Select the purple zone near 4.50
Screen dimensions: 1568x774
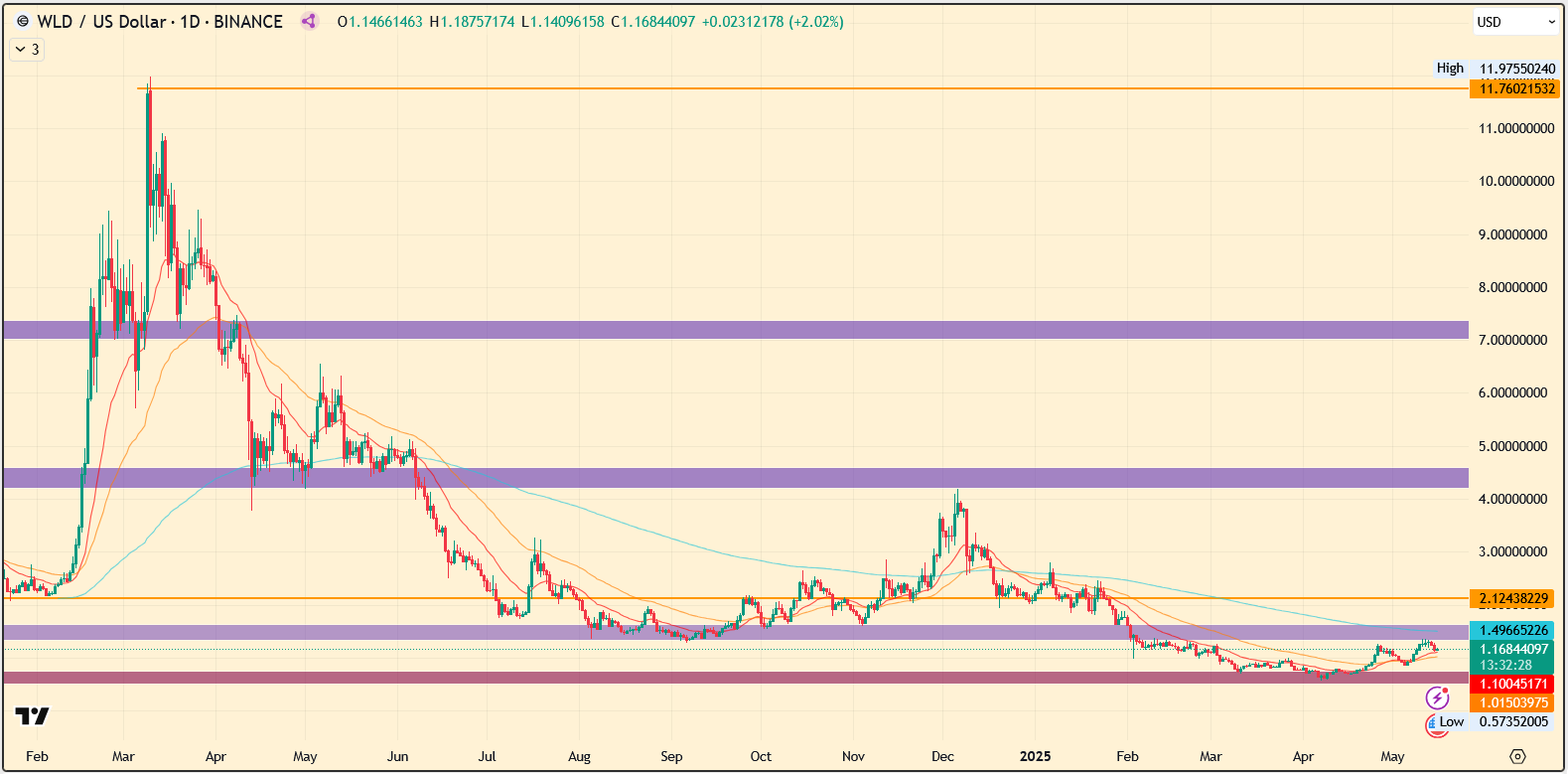coord(736,478)
